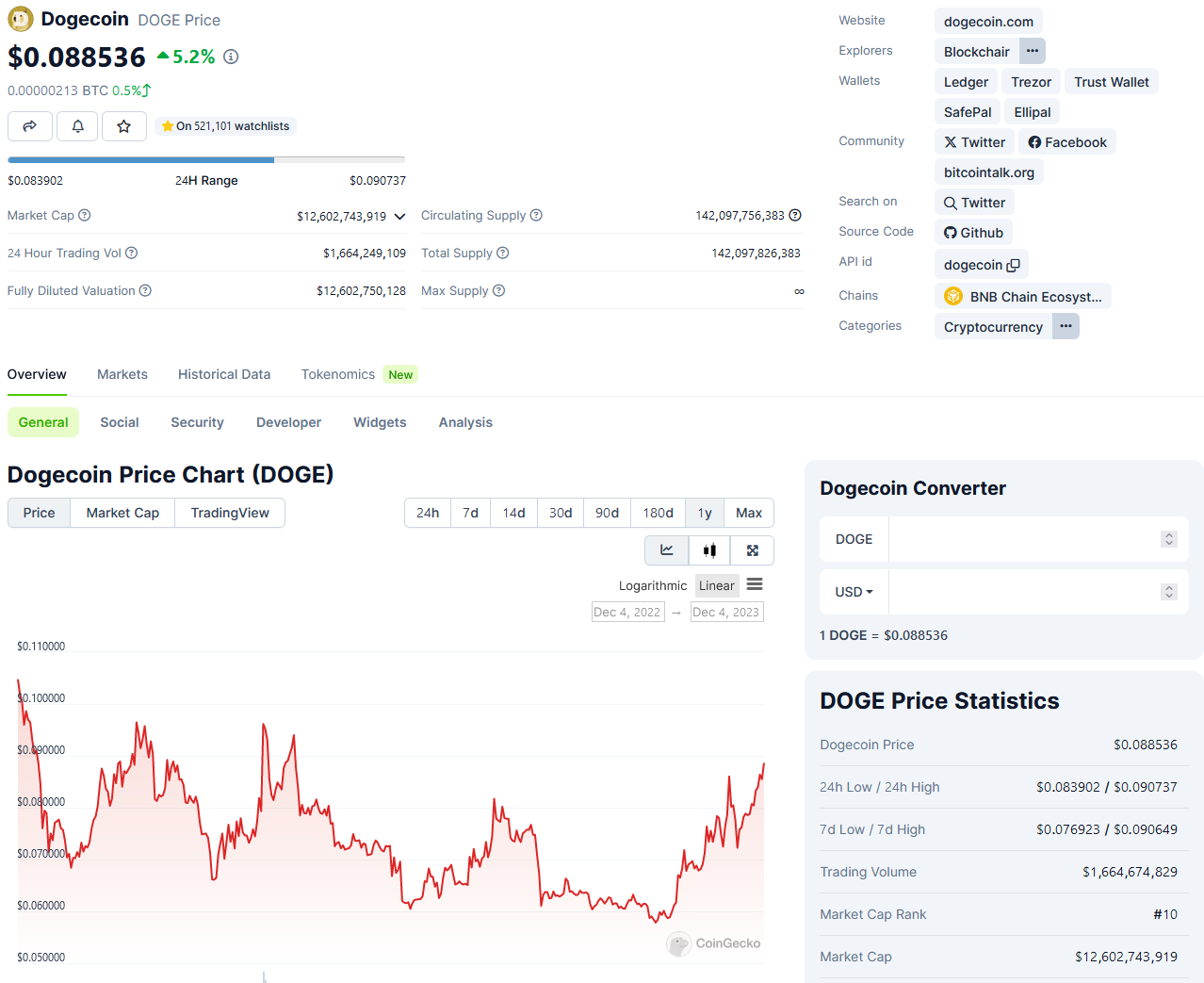Open Community Twitter link
This screenshot has height=983, width=1204.
(975, 142)
